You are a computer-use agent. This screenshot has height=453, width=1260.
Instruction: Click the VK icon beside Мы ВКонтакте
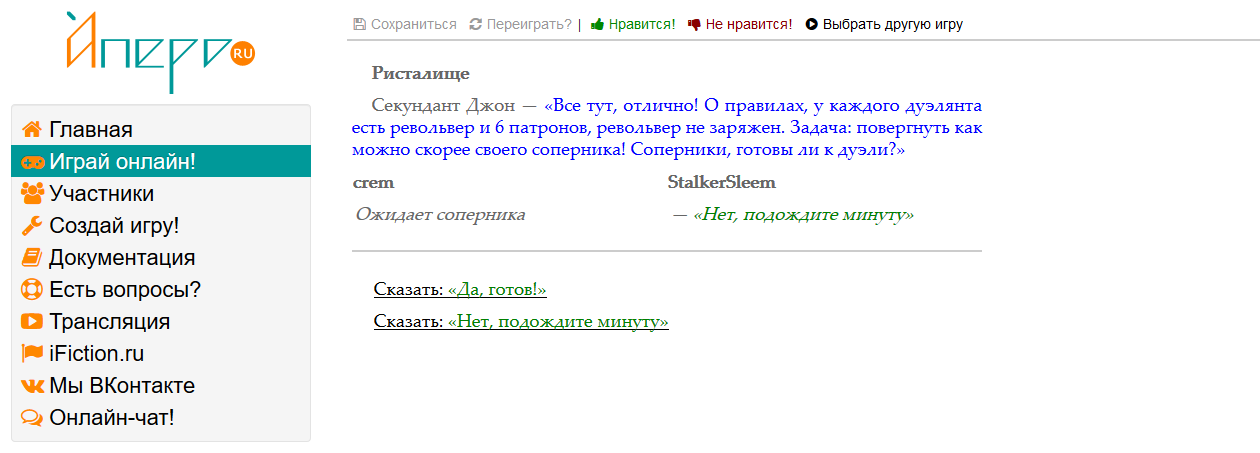pyautogui.click(x=32, y=386)
